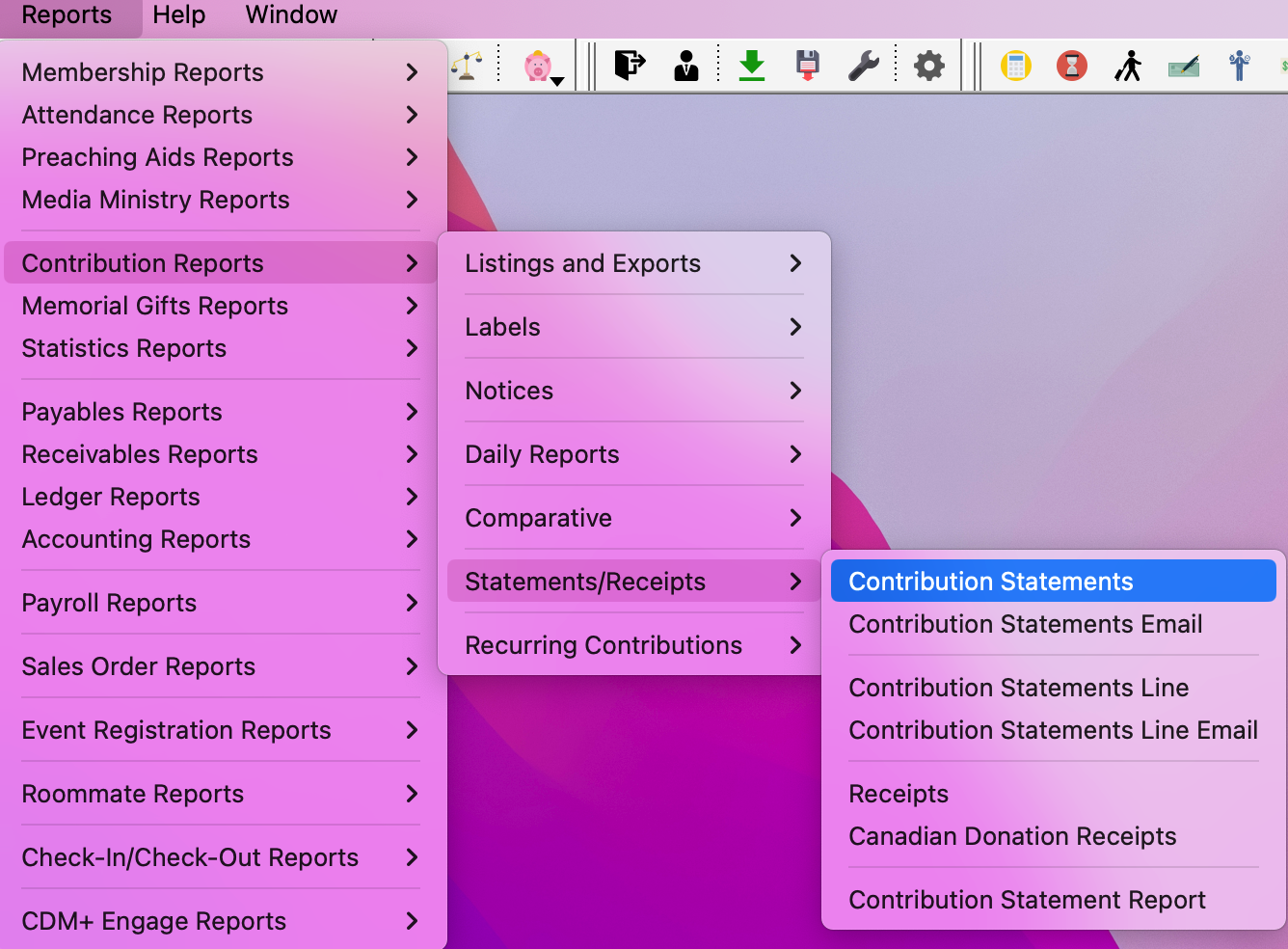The image size is (1288, 949).
Task: Click the green download arrow icon
Action: tap(752, 66)
